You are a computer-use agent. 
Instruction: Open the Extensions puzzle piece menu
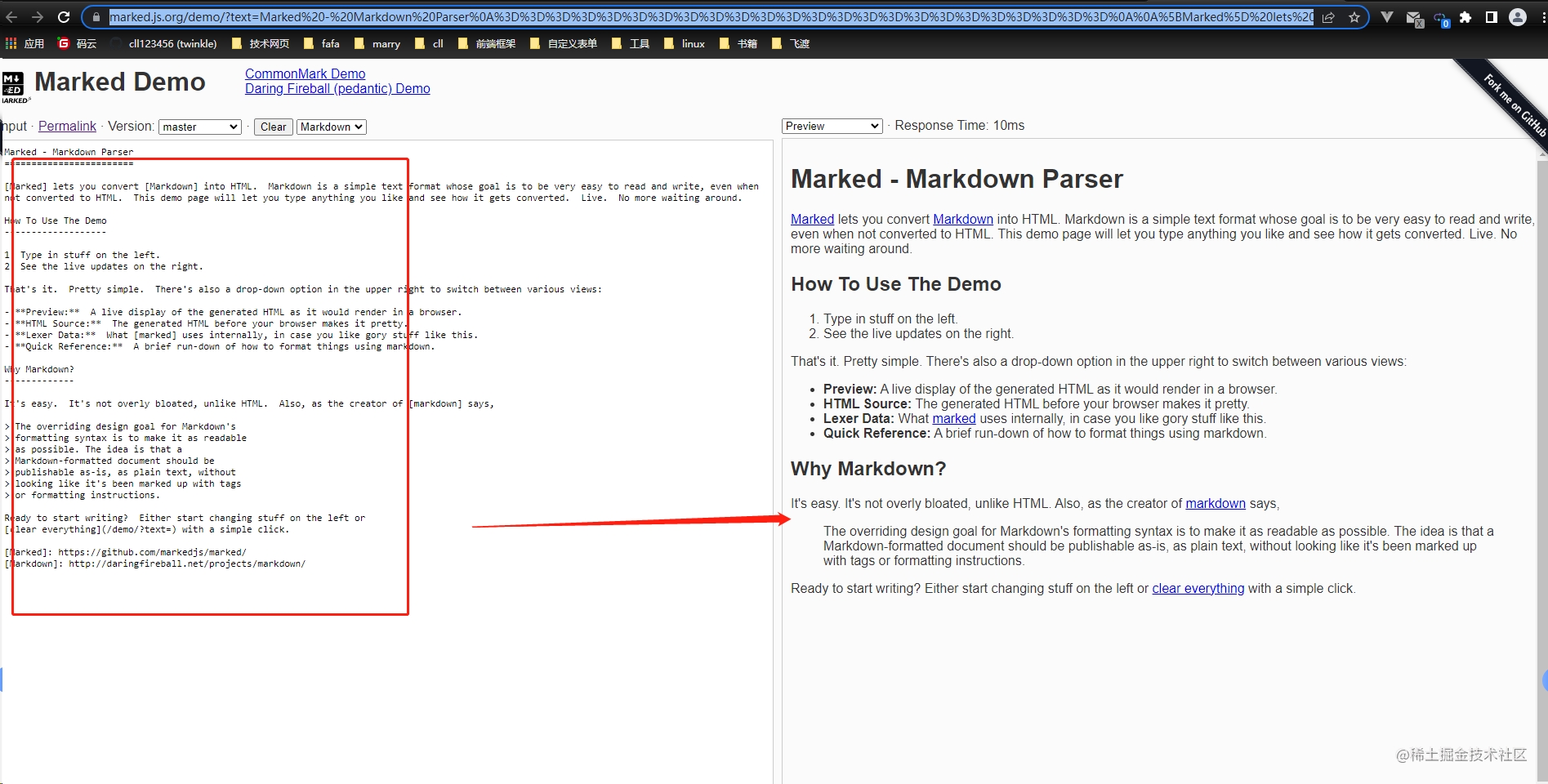[1465, 17]
